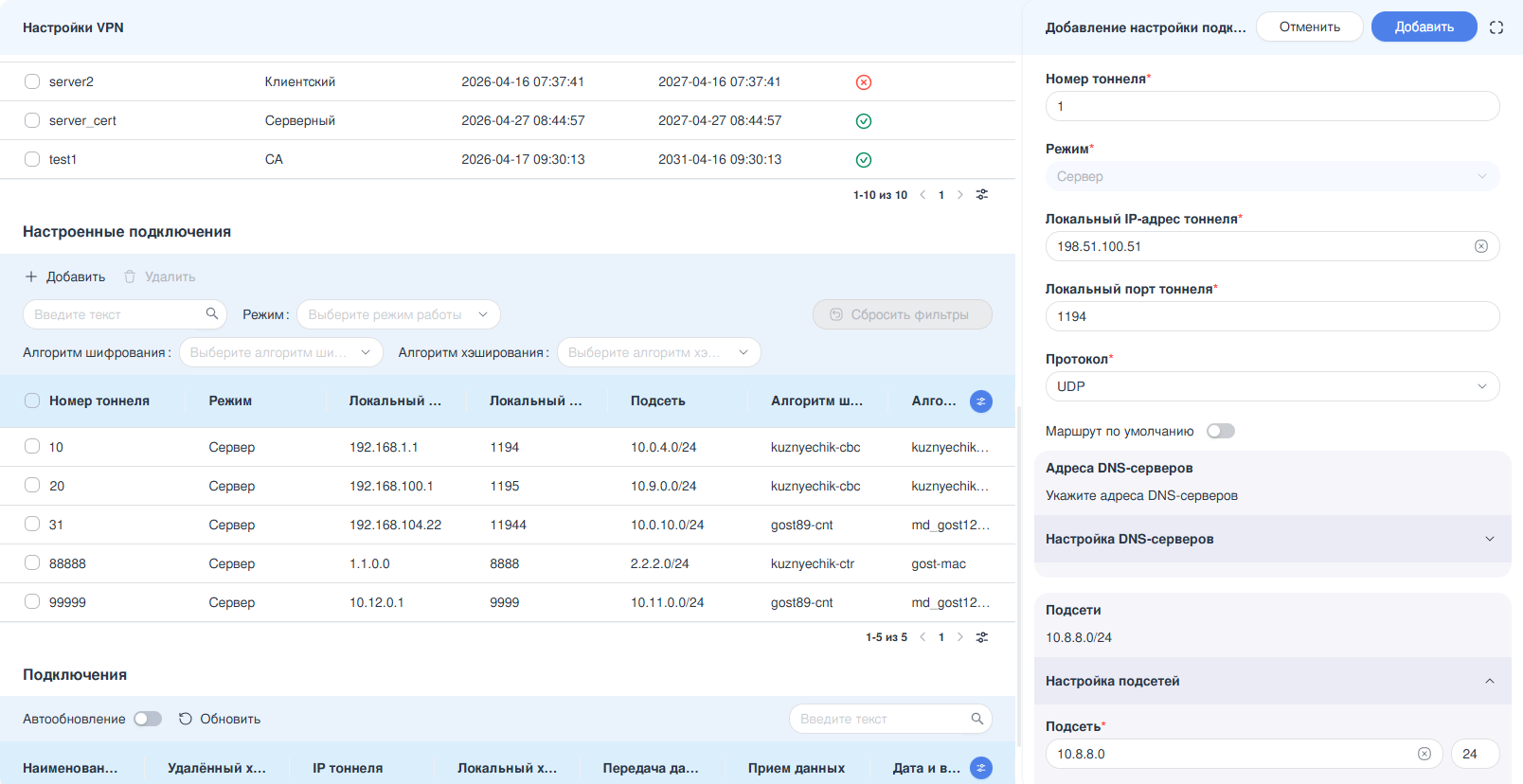Open the Протокол UDP dropdown
1523x784 pixels.
(x=1272, y=386)
